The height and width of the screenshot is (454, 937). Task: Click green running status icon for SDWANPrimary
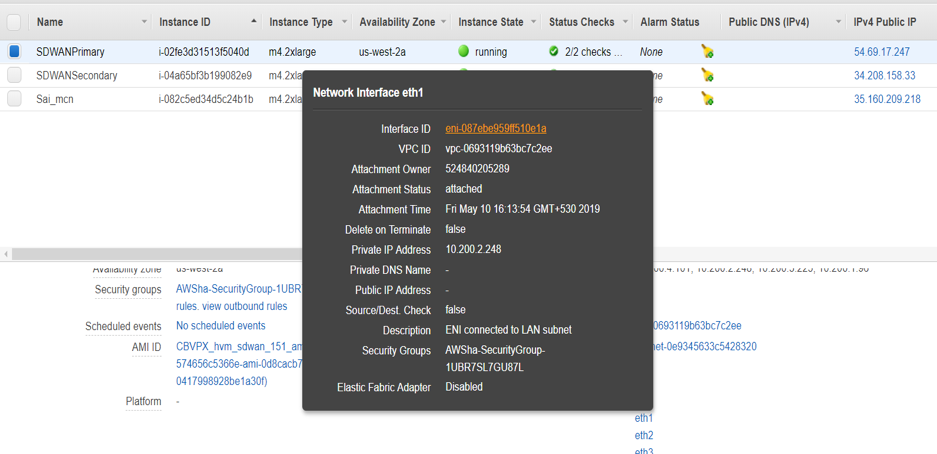coord(463,52)
